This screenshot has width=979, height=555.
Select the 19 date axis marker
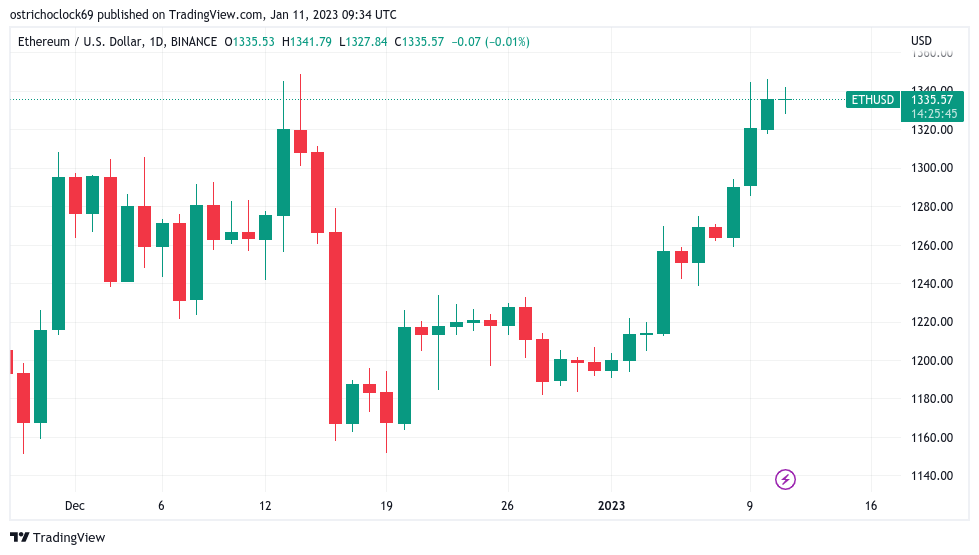[x=386, y=506]
